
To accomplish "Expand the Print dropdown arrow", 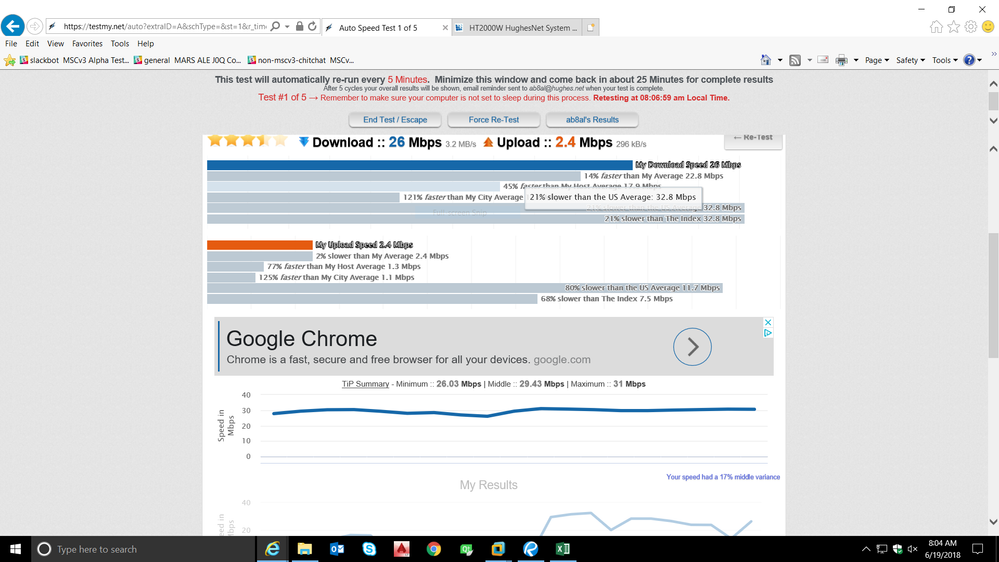I will click(x=856, y=61).
